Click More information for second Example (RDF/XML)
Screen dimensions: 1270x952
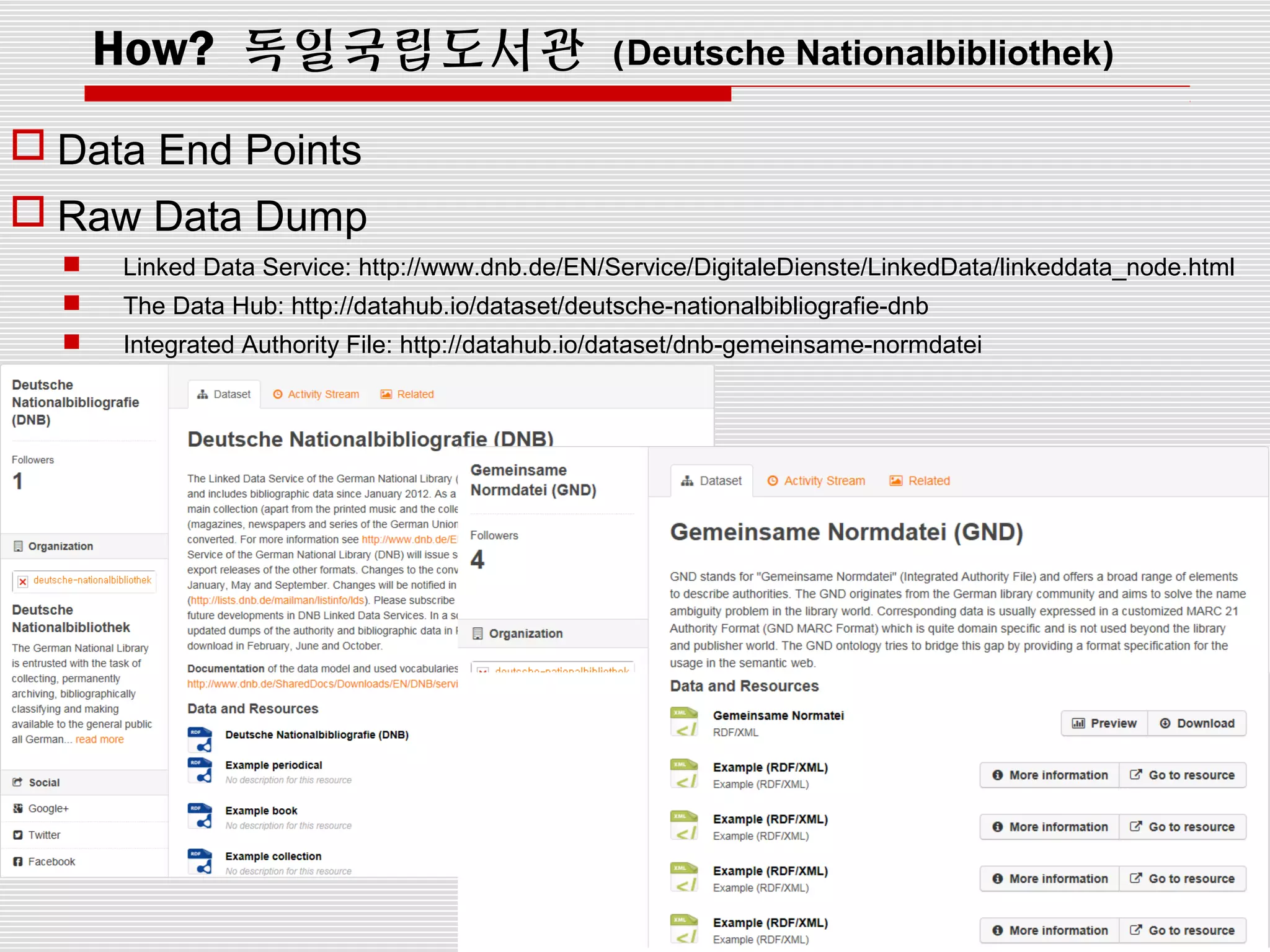(1050, 827)
